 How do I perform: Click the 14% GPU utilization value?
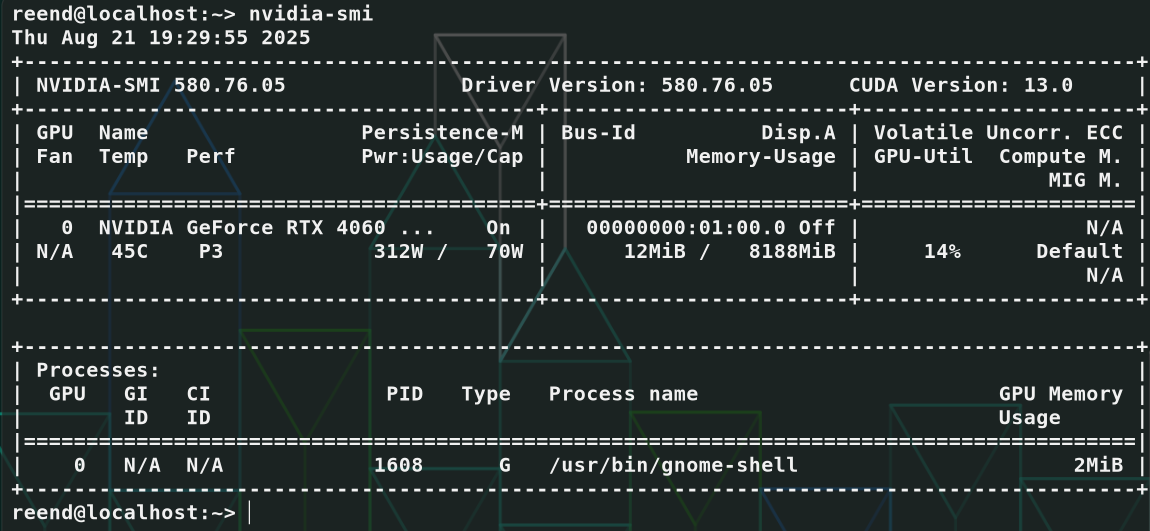point(942,252)
